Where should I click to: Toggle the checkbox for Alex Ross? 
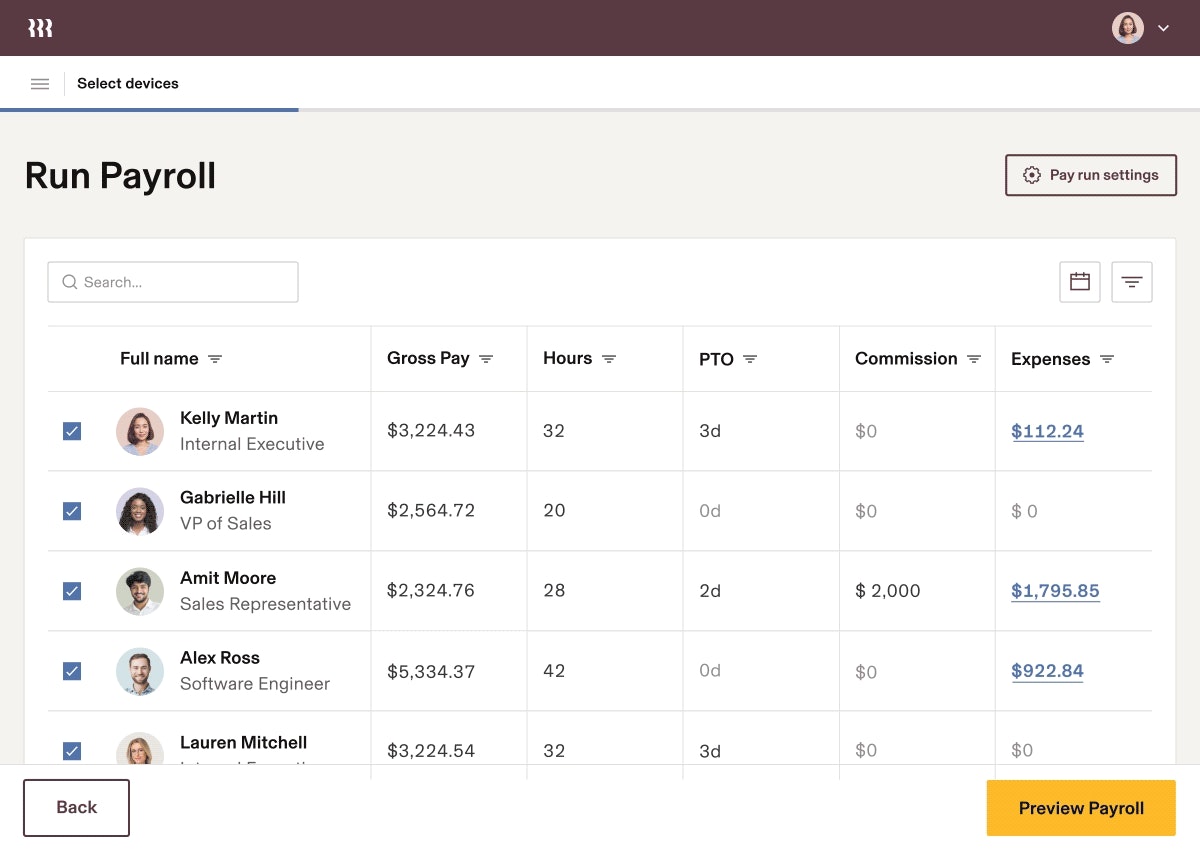point(72,671)
